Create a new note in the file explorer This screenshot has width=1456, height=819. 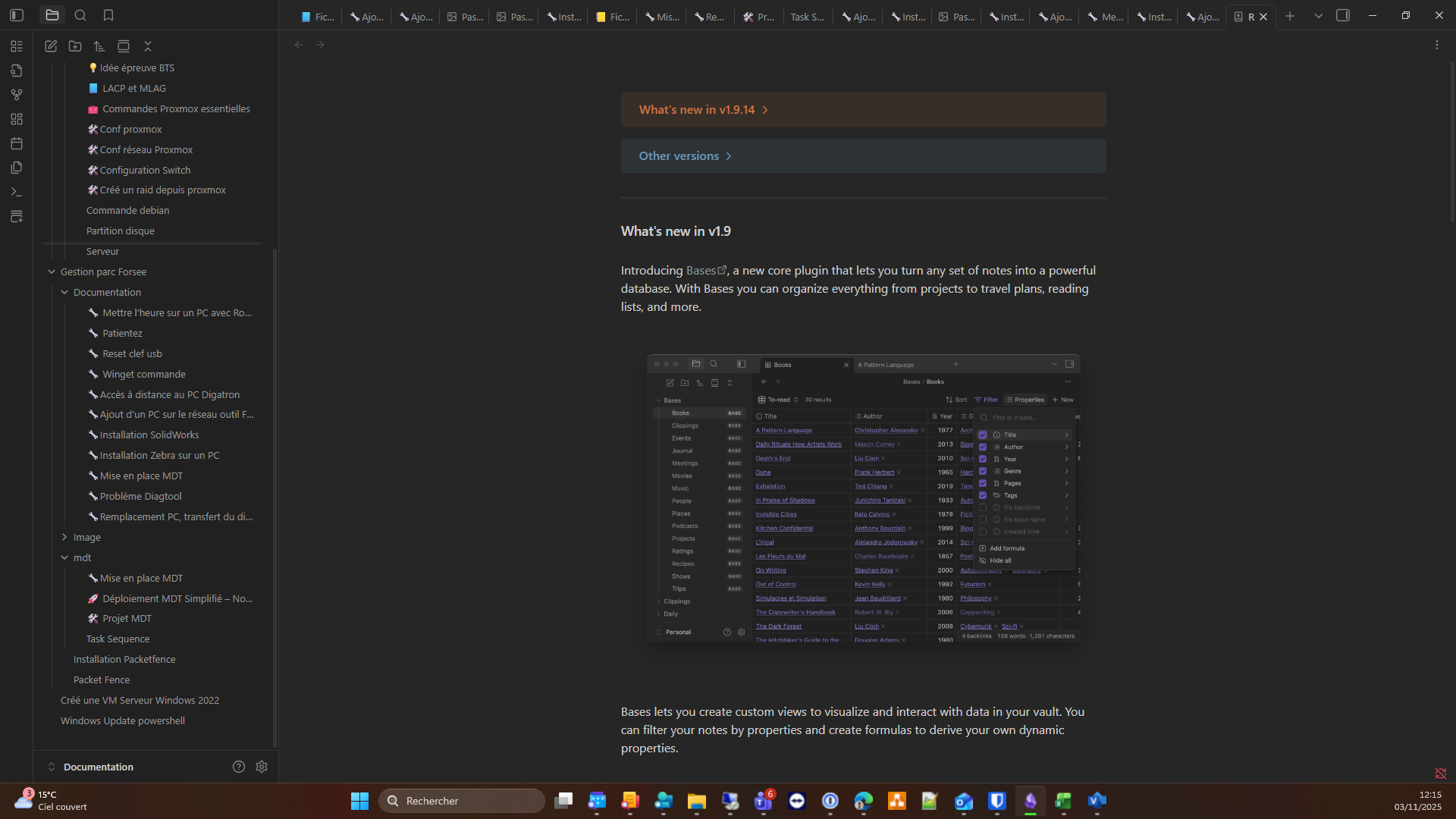coord(51,46)
